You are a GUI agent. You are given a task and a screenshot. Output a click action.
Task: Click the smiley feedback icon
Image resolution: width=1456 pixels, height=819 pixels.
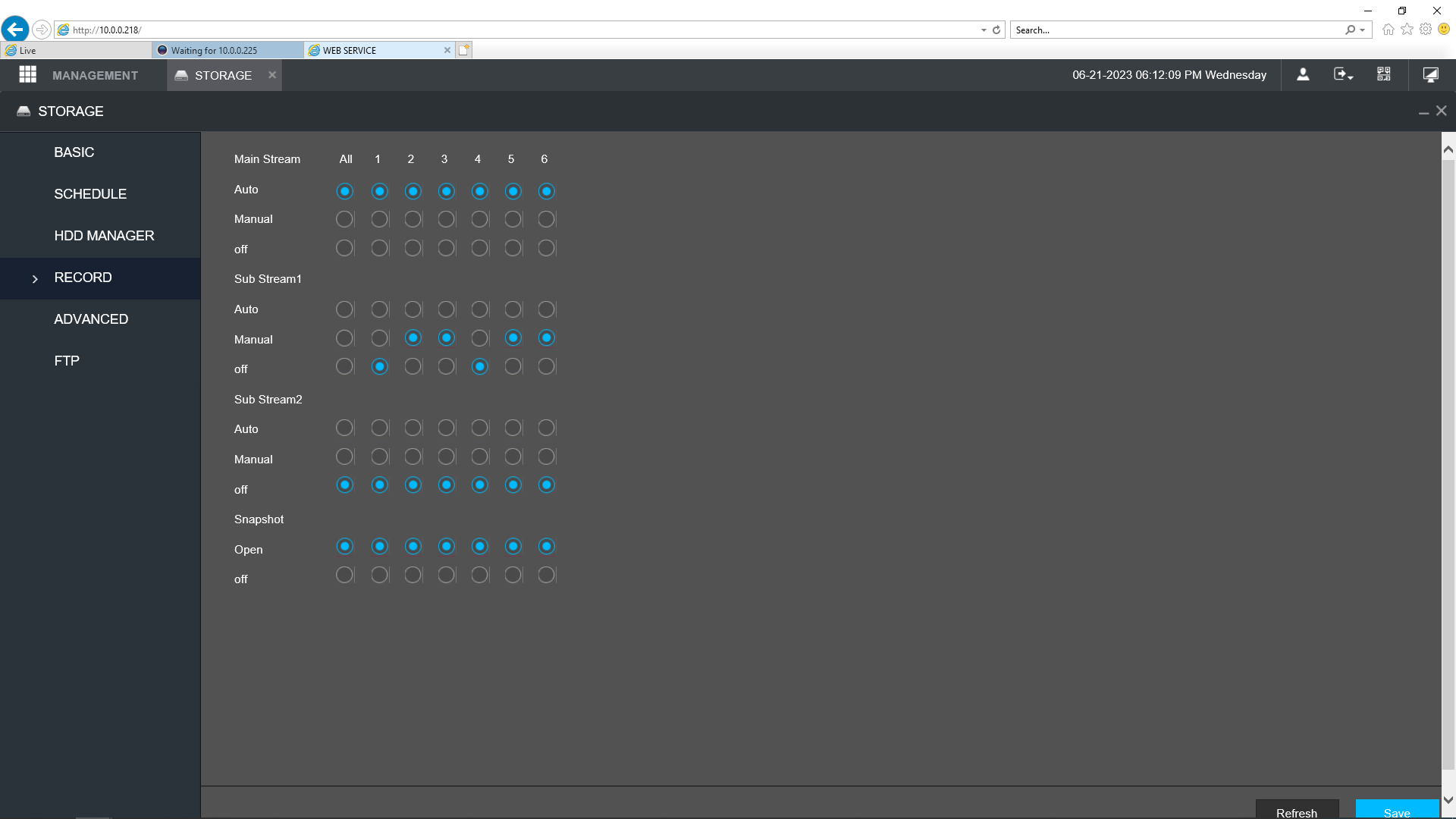pos(1444,30)
